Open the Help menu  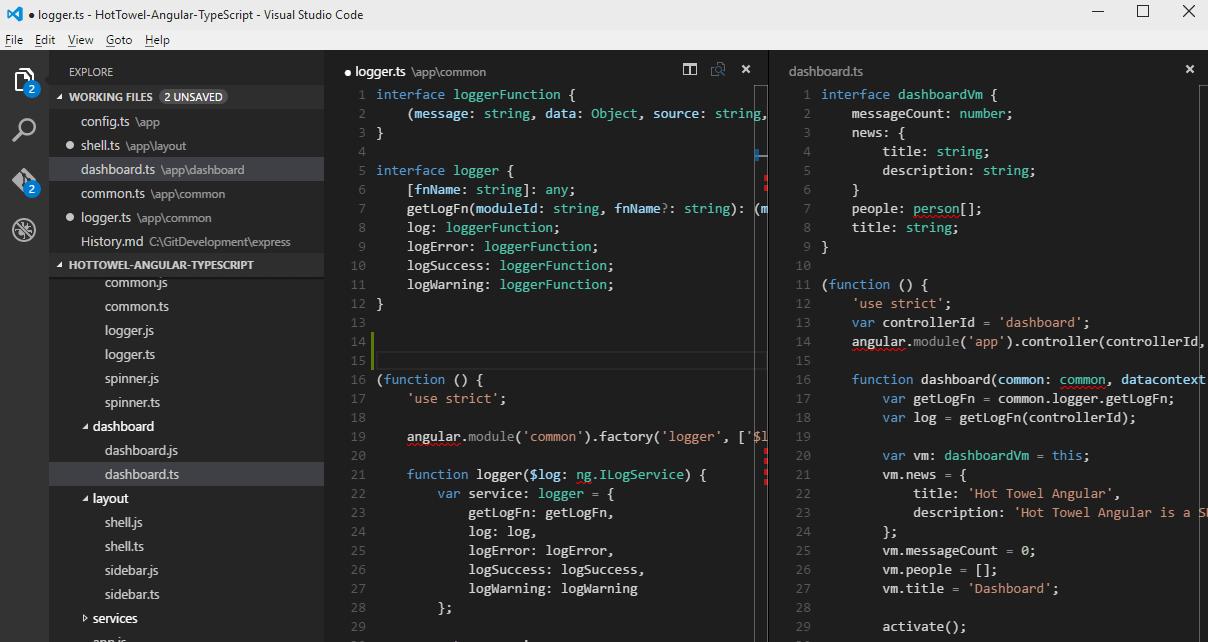[x=157, y=40]
